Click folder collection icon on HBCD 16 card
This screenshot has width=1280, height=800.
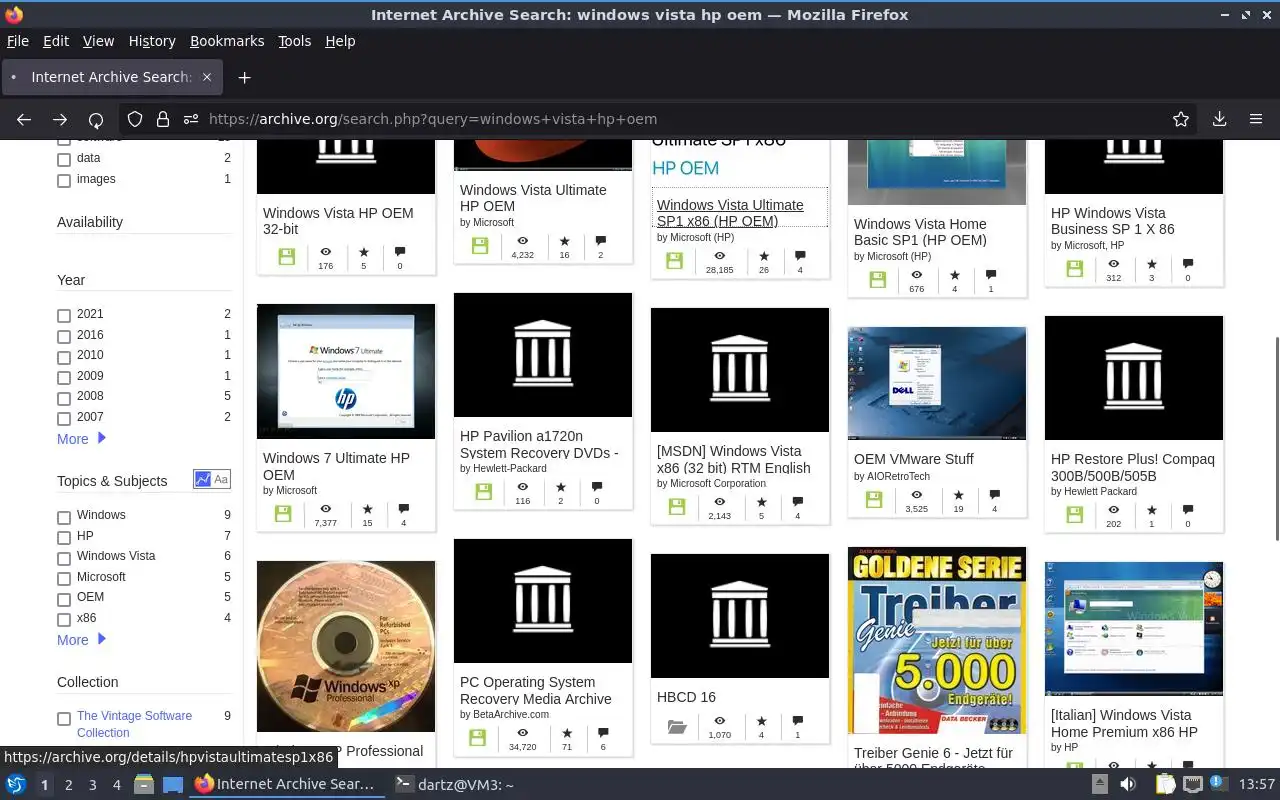click(677, 727)
